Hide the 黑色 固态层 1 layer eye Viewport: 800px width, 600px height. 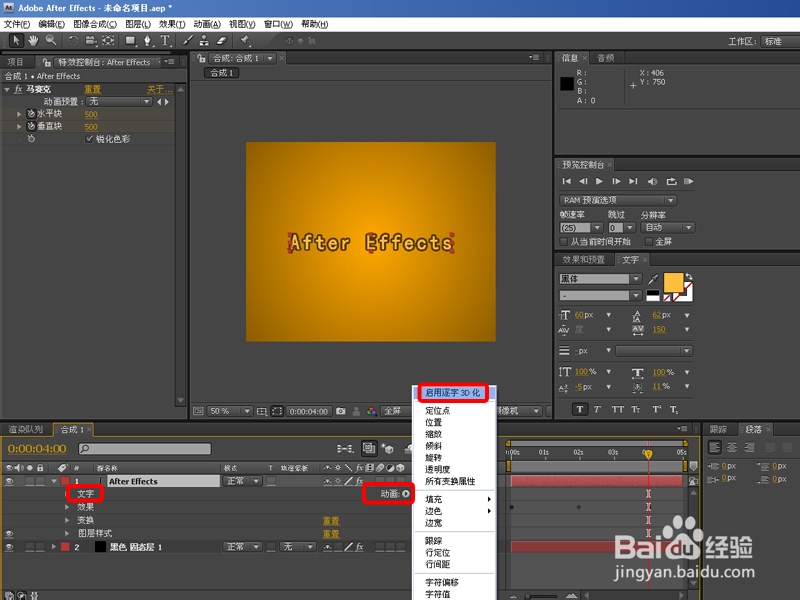coord(9,547)
